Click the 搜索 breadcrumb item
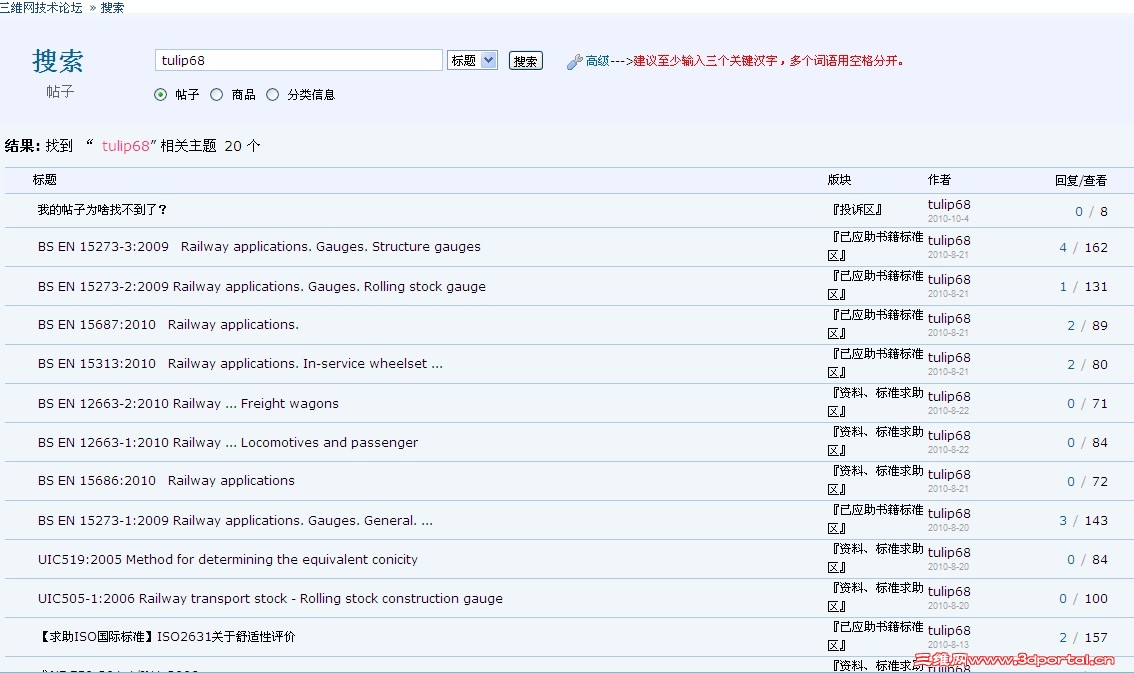This screenshot has width=1134, height=673. [112, 7]
